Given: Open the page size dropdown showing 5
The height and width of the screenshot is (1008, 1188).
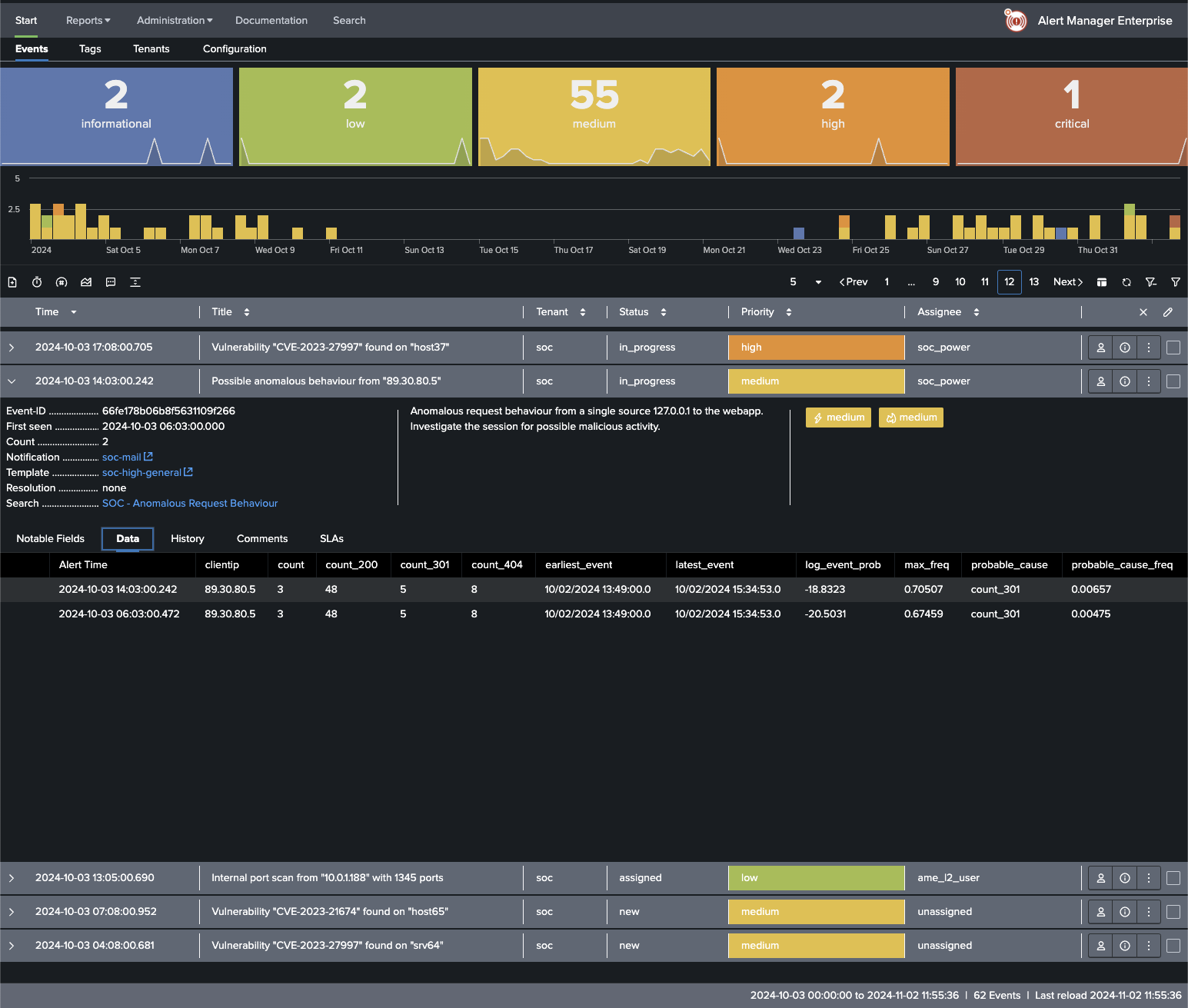Looking at the screenshot, I should pos(802,282).
